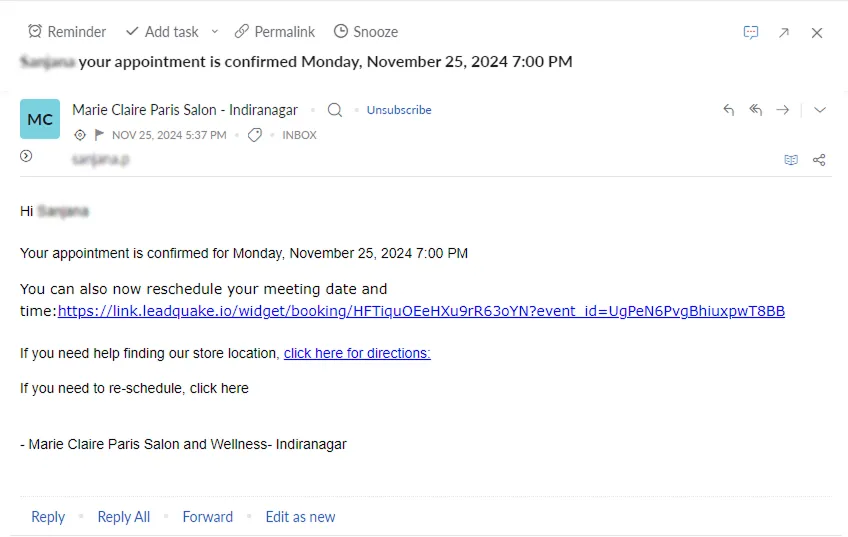Open 'click here for directions' link

357,353
